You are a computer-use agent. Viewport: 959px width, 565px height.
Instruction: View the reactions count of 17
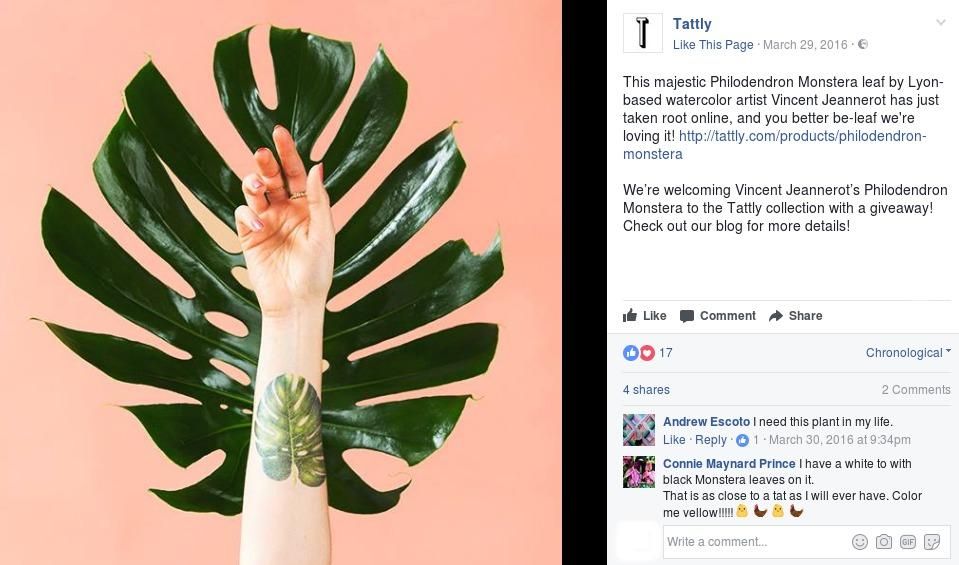click(x=665, y=353)
